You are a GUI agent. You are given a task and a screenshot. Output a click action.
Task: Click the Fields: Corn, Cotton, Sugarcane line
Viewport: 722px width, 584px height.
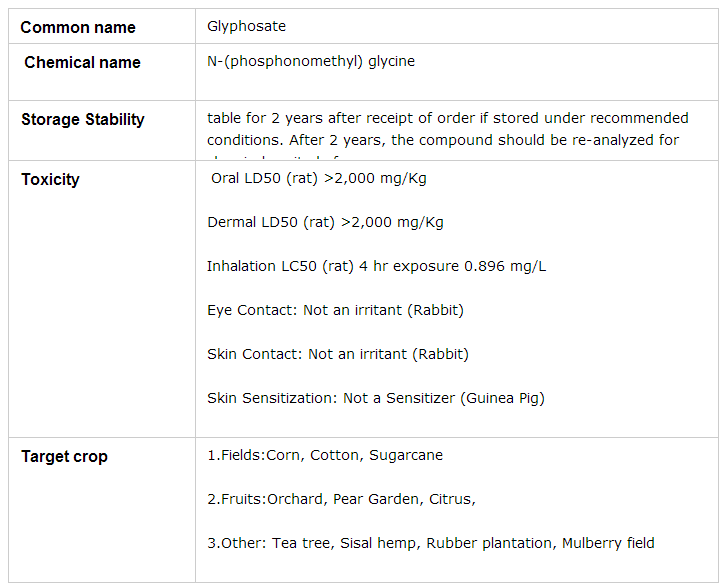click(x=324, y=455)
